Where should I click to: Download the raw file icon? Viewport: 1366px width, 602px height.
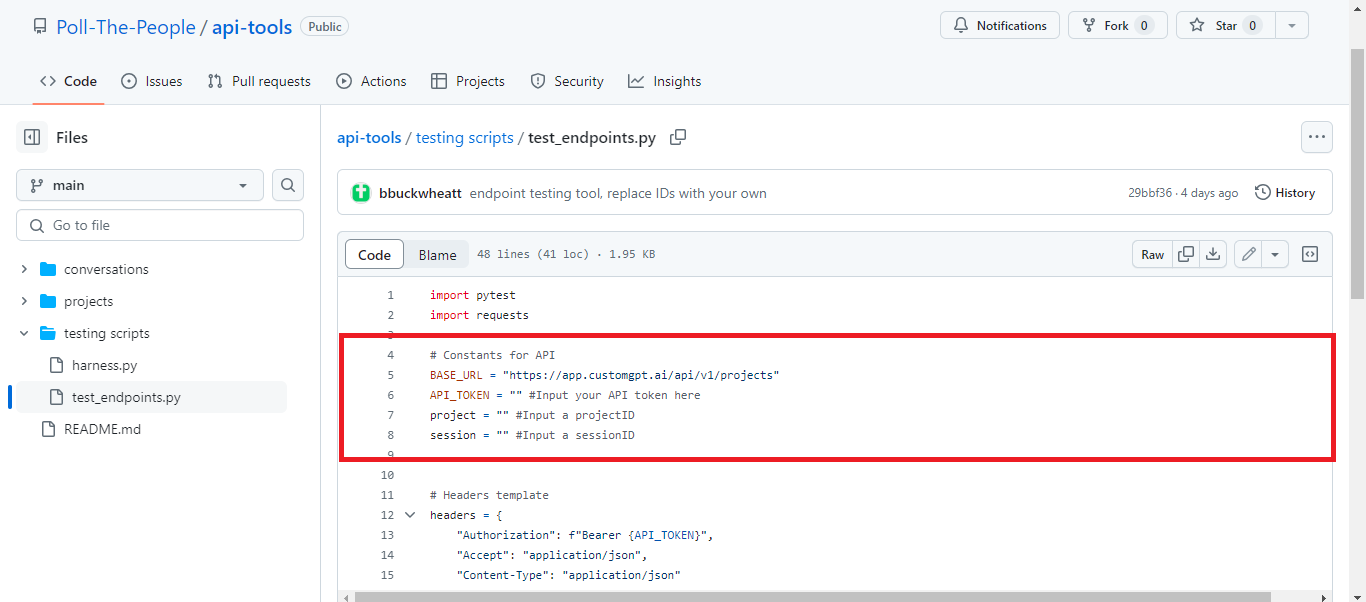pos(1213,254)
